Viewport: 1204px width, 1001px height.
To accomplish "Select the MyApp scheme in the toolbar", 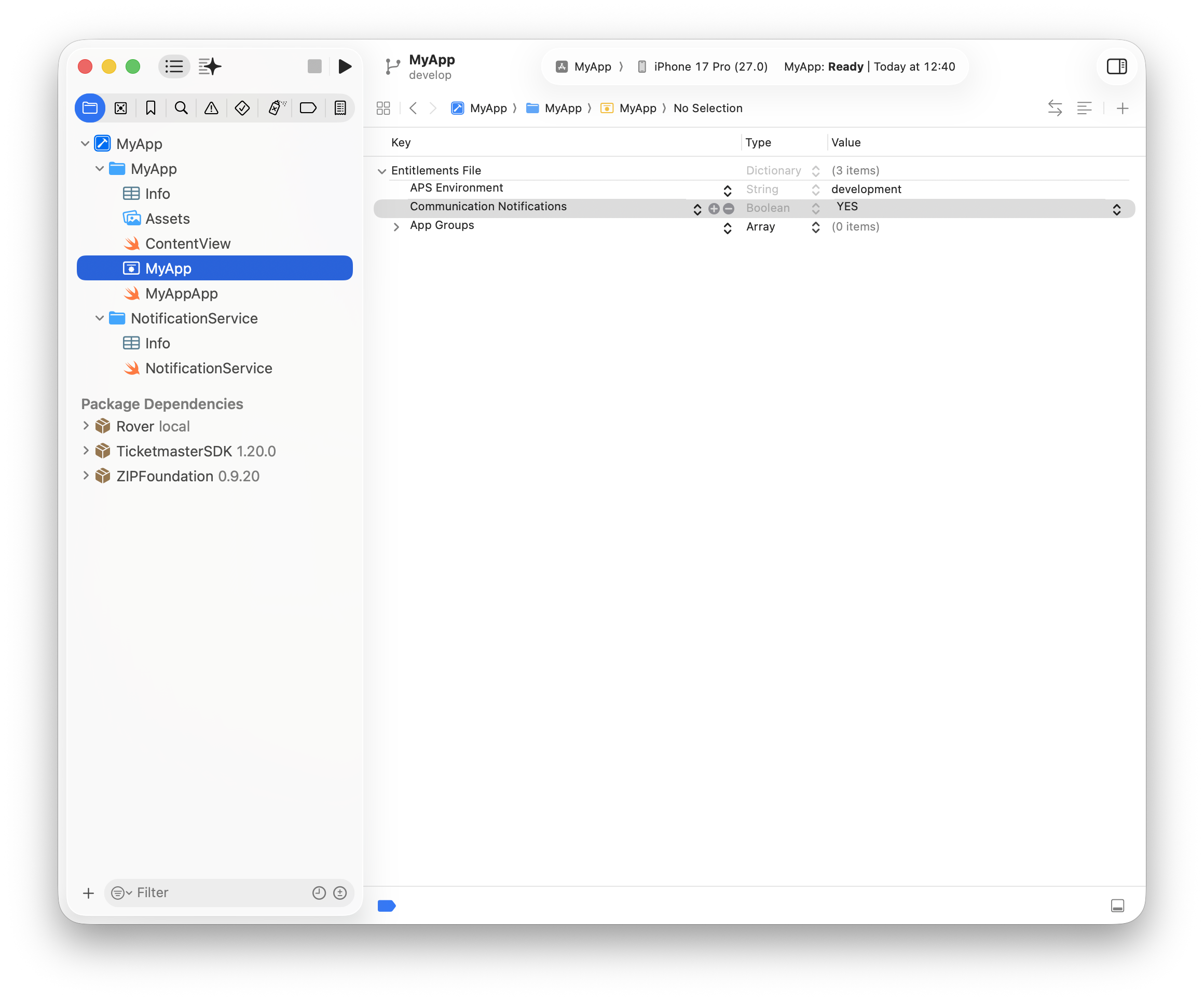I will pyautogui.click(x=584, y=66).
